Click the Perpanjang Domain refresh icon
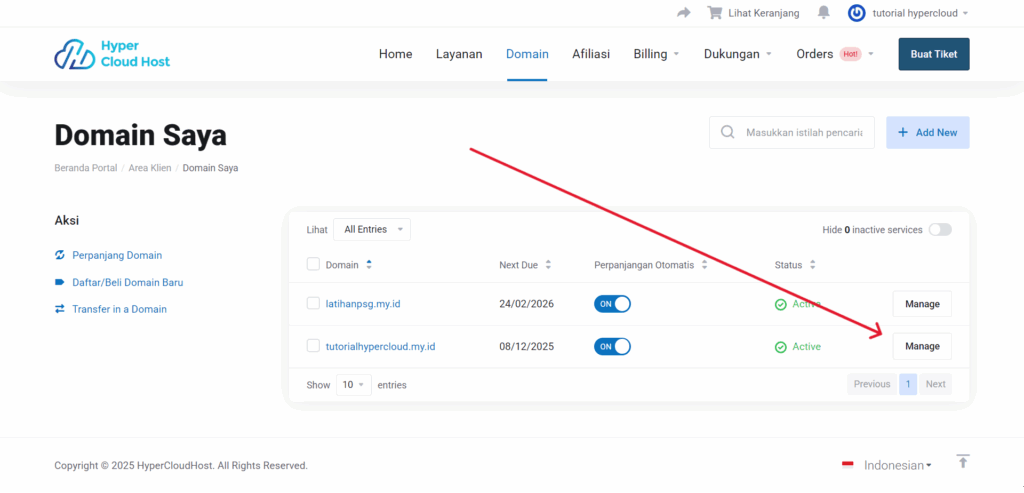1024x493 pixels. tap(60, 255)
